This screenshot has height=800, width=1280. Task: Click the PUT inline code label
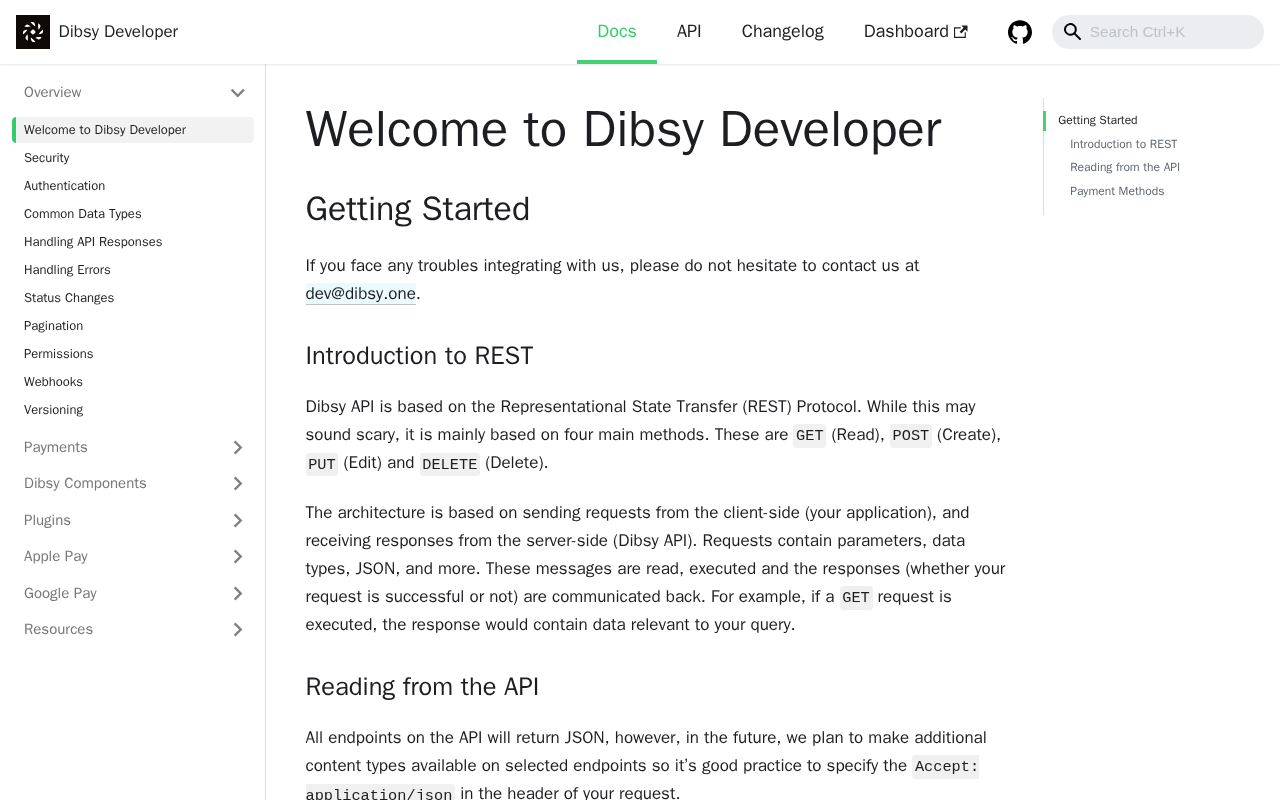322,464
